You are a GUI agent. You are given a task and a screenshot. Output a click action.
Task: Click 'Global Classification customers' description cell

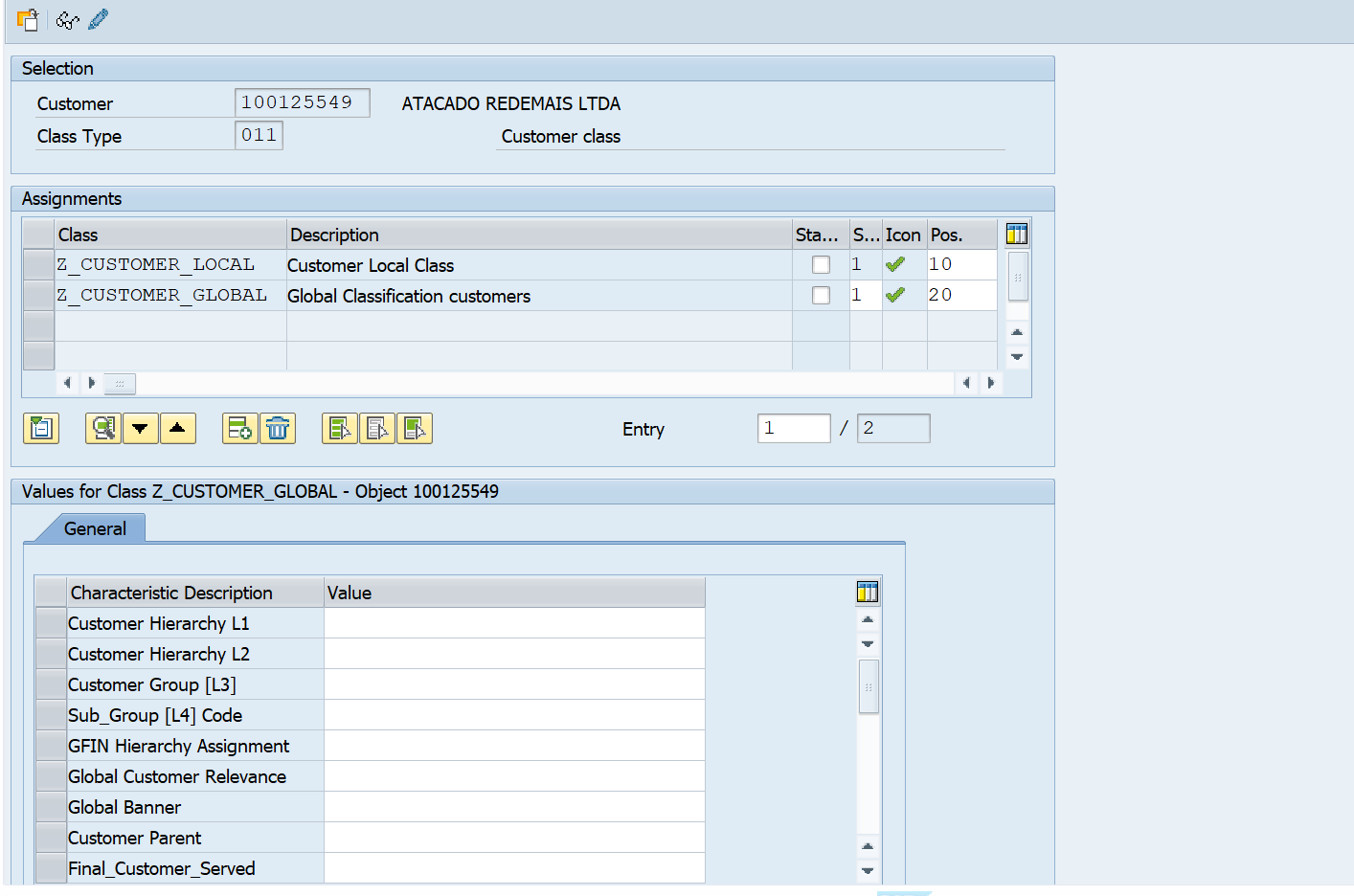tap(539, 296)
